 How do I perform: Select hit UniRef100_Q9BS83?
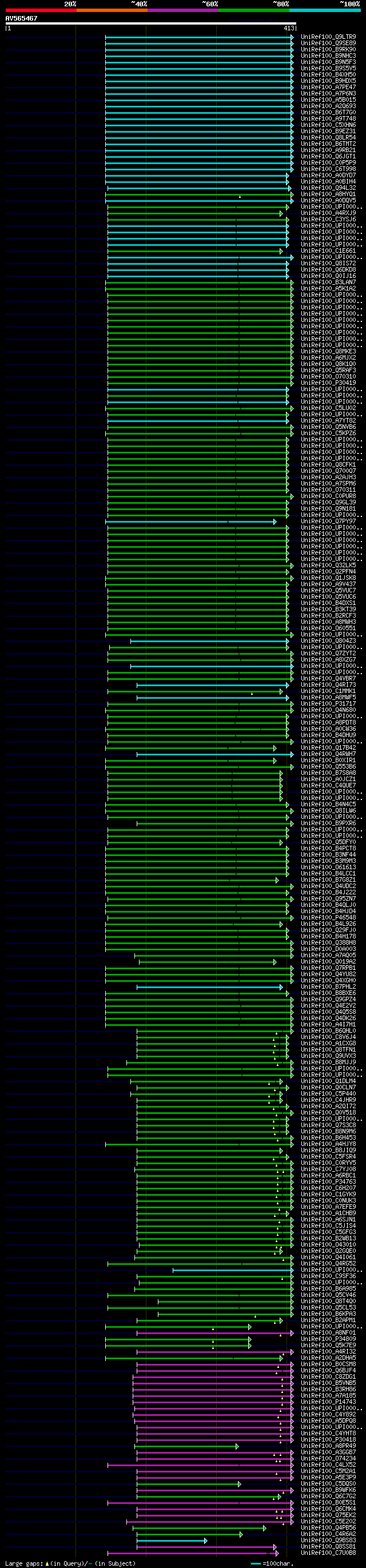click(328, 1541)
